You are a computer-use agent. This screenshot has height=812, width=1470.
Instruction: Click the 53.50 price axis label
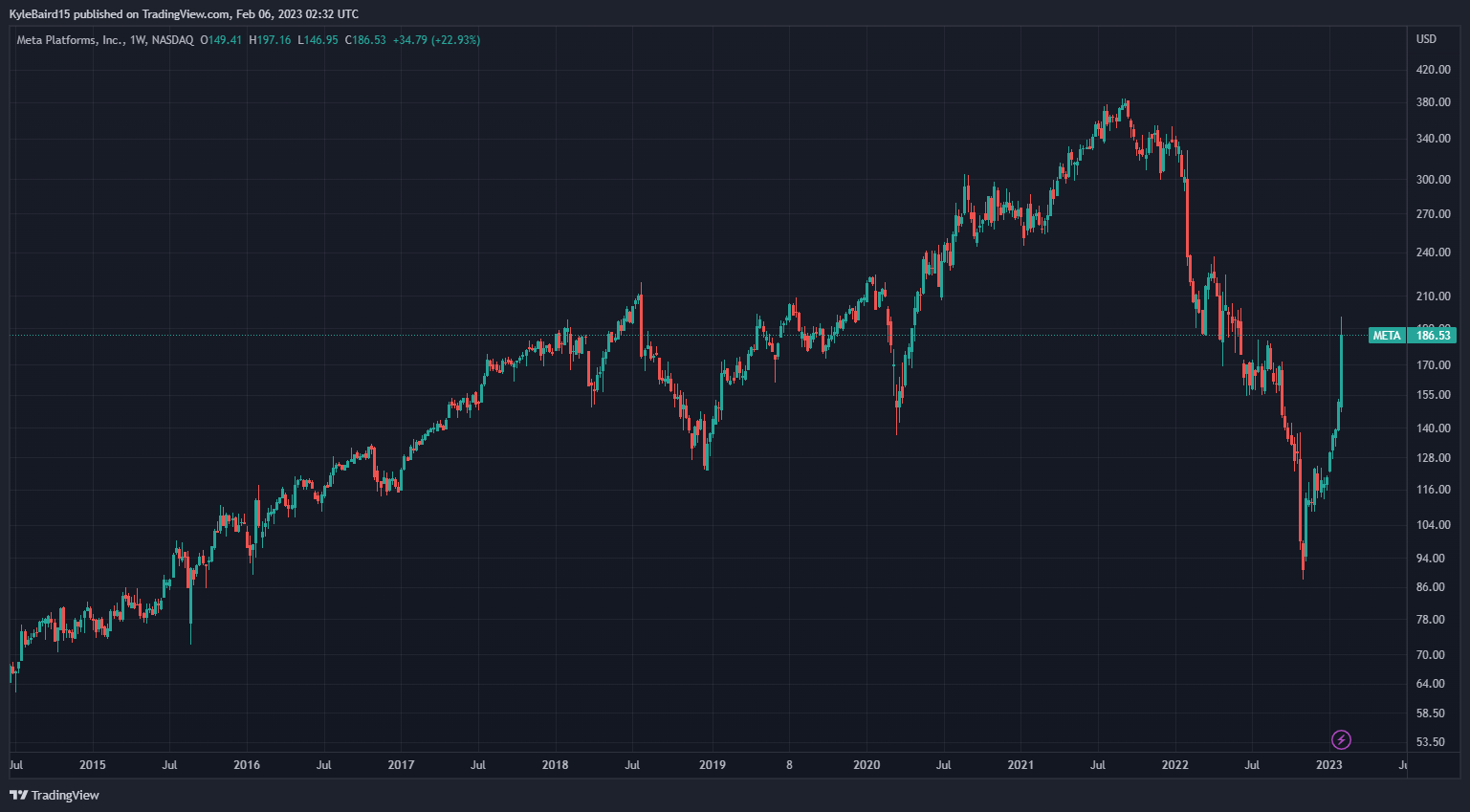[1433, 742]
